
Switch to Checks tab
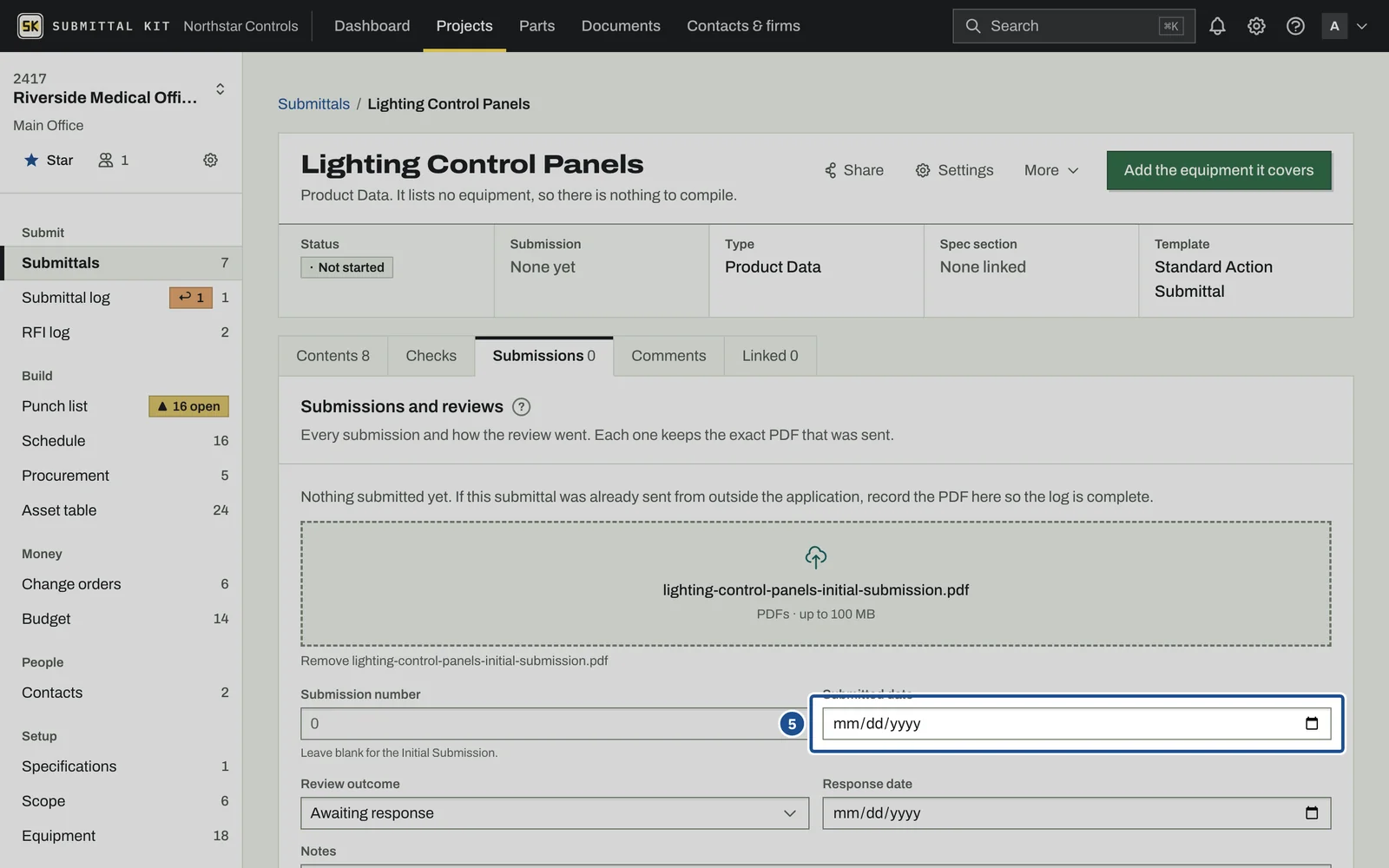[x=431, y=356]
